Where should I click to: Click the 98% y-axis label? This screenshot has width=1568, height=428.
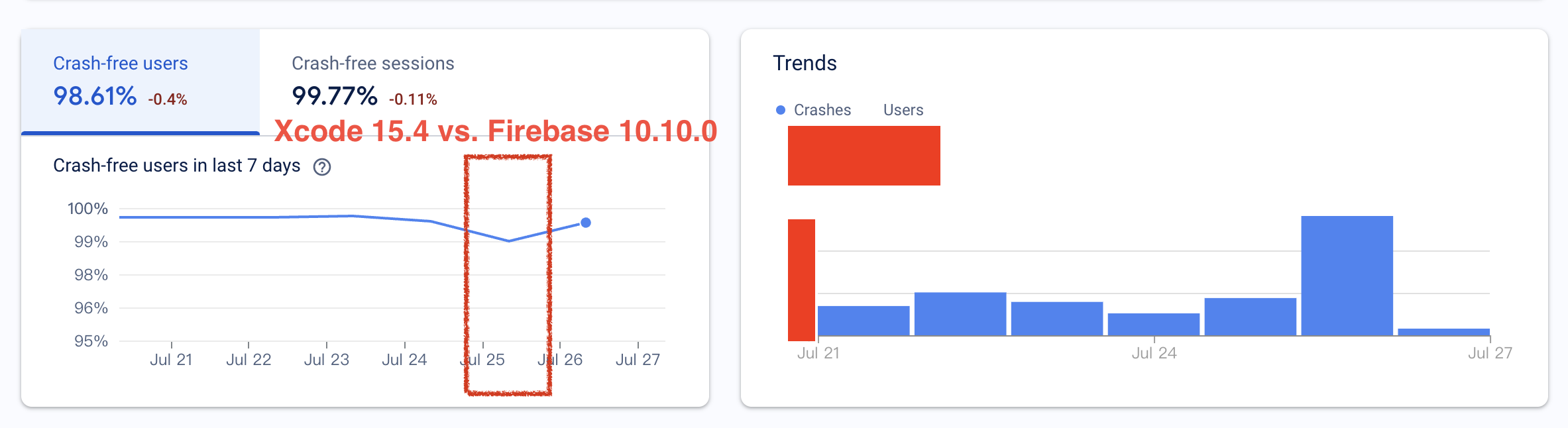tap(91, 275)
